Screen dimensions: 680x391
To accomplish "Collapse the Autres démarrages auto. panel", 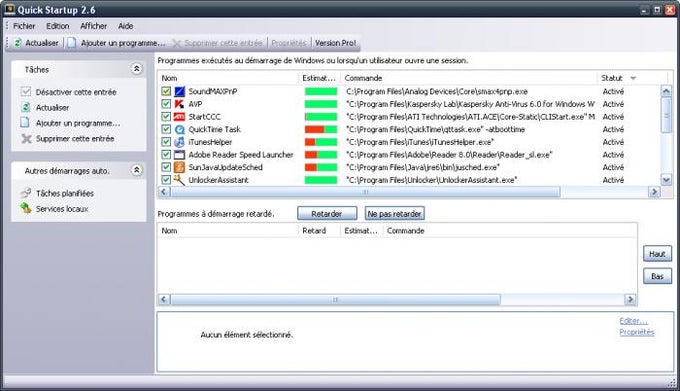I will [x=137, y=170].
